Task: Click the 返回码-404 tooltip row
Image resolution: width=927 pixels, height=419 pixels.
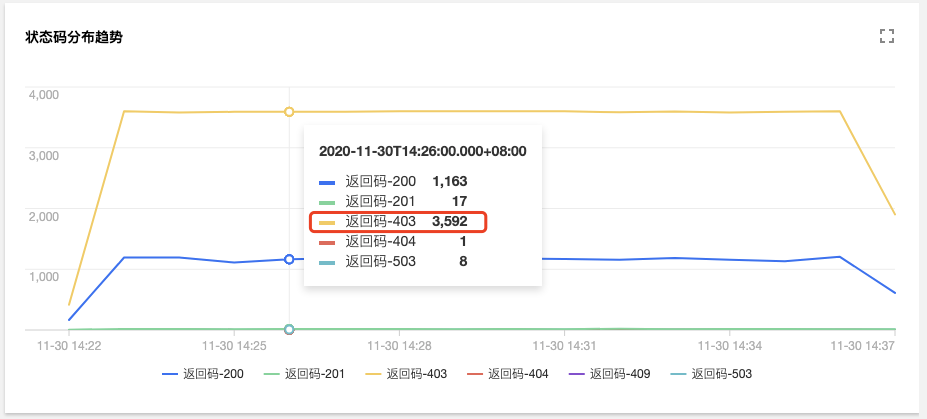Action: coord(393,242)
